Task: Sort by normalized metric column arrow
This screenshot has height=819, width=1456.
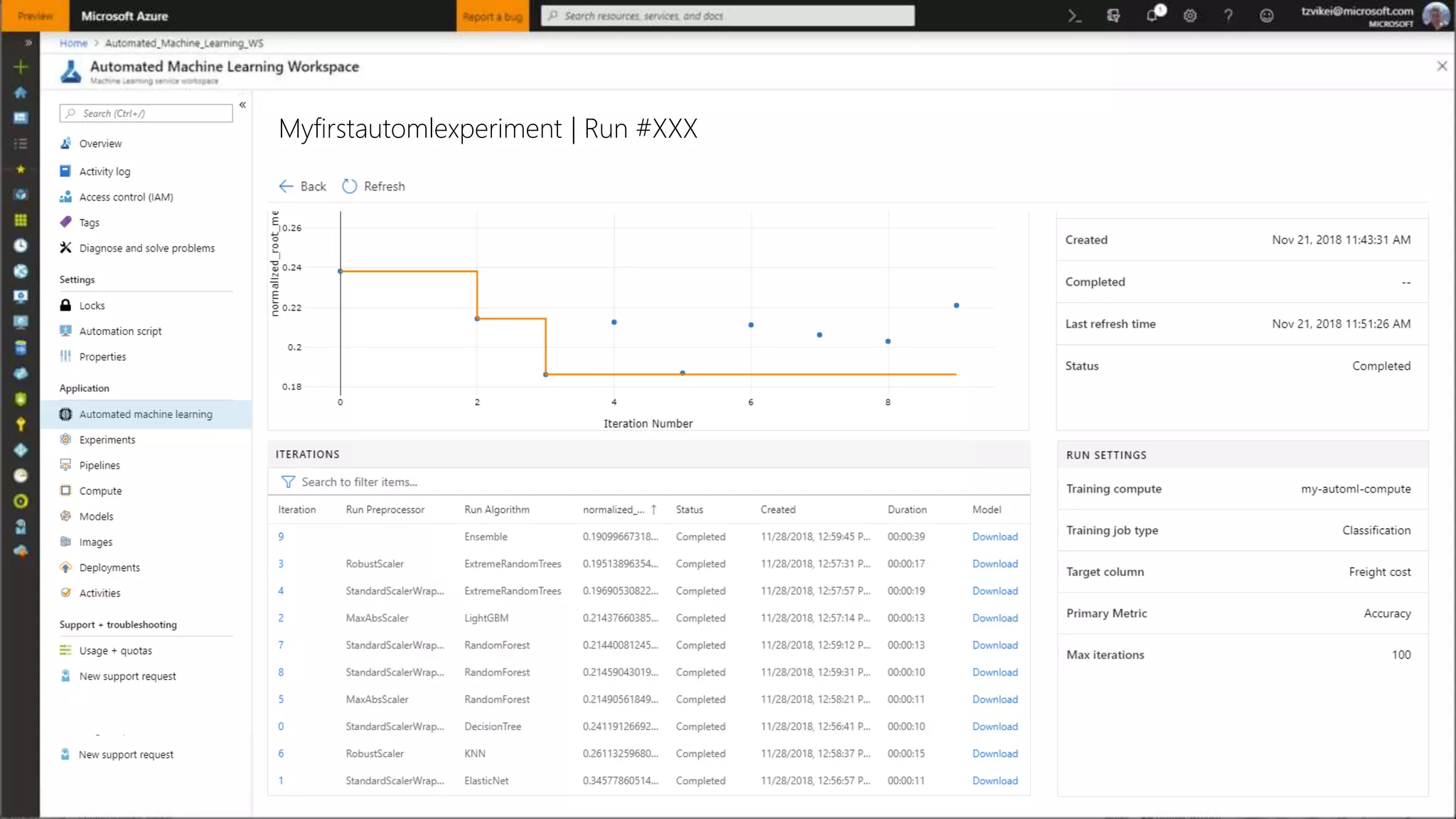Action: [x=653, y=510]
